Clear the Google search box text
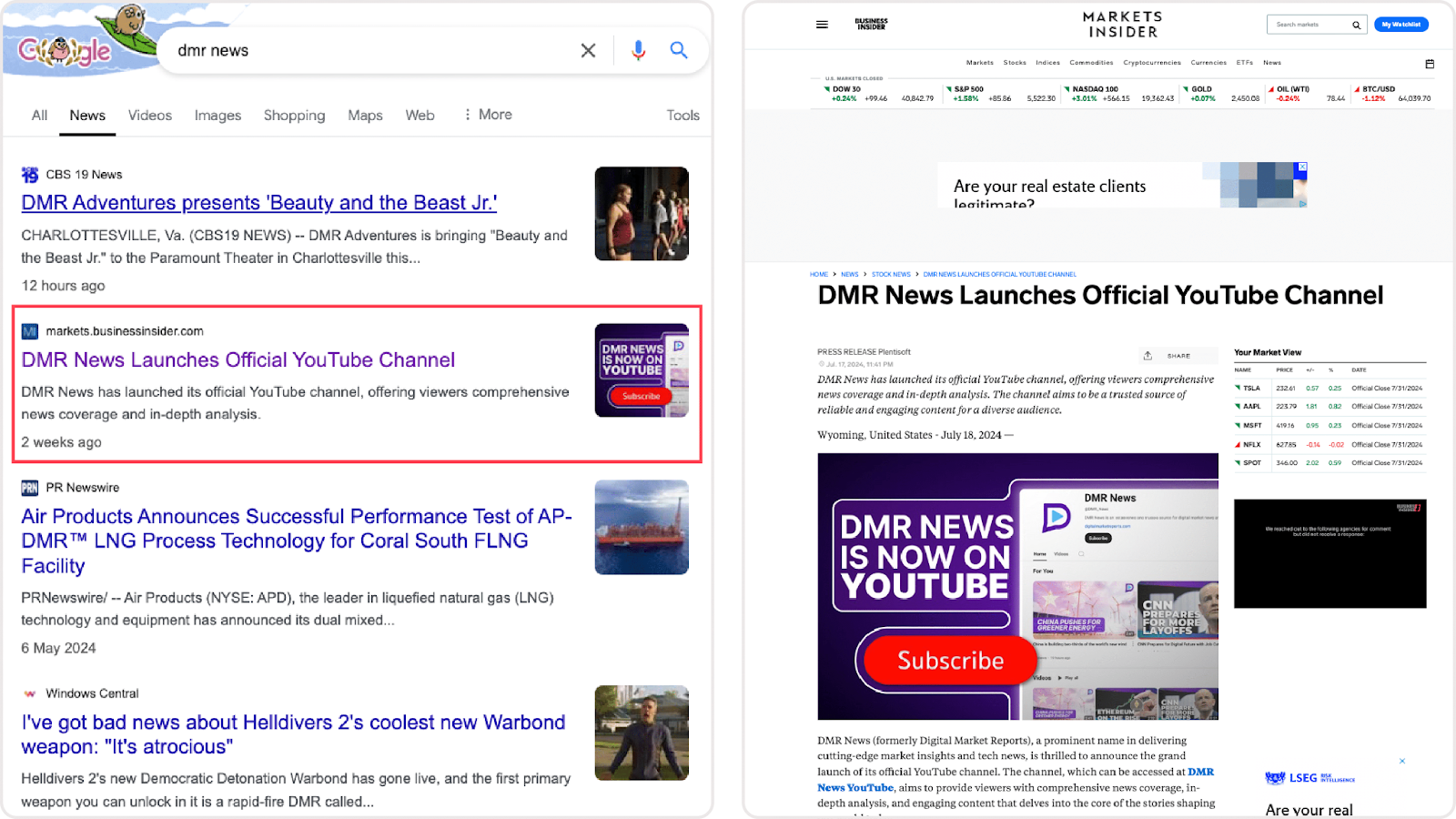The width and height of the screenshot is (1456, 819). coord(588,51)
